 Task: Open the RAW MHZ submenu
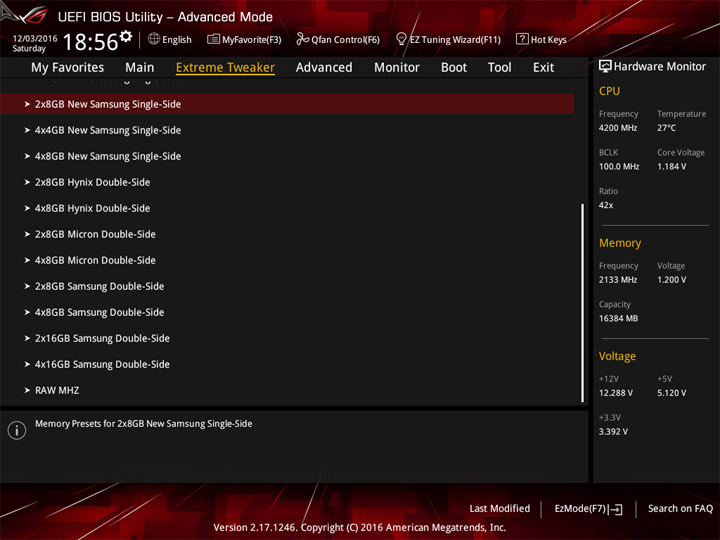click(x=287, y=390)
